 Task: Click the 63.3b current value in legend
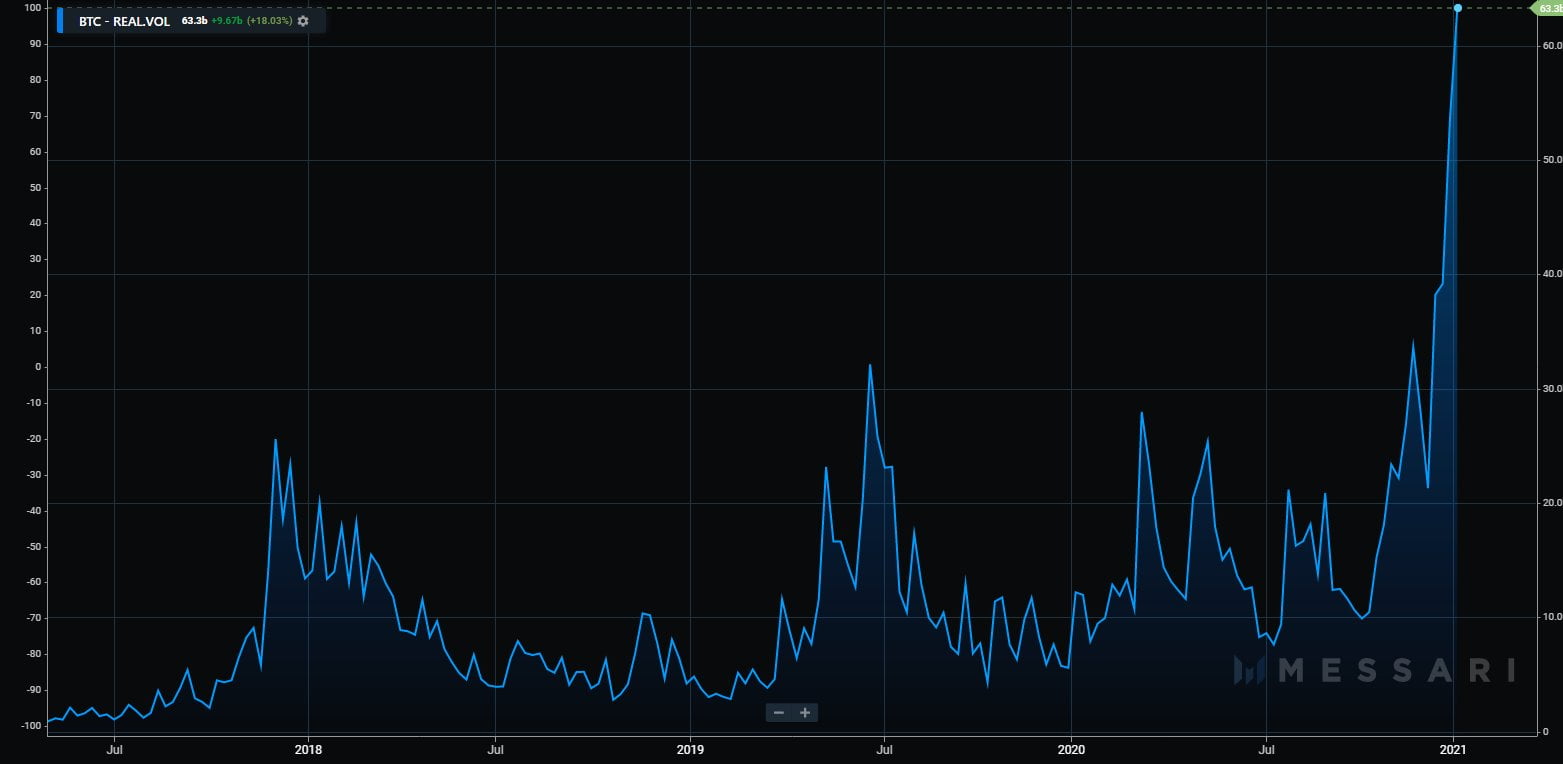pos(194,21)
